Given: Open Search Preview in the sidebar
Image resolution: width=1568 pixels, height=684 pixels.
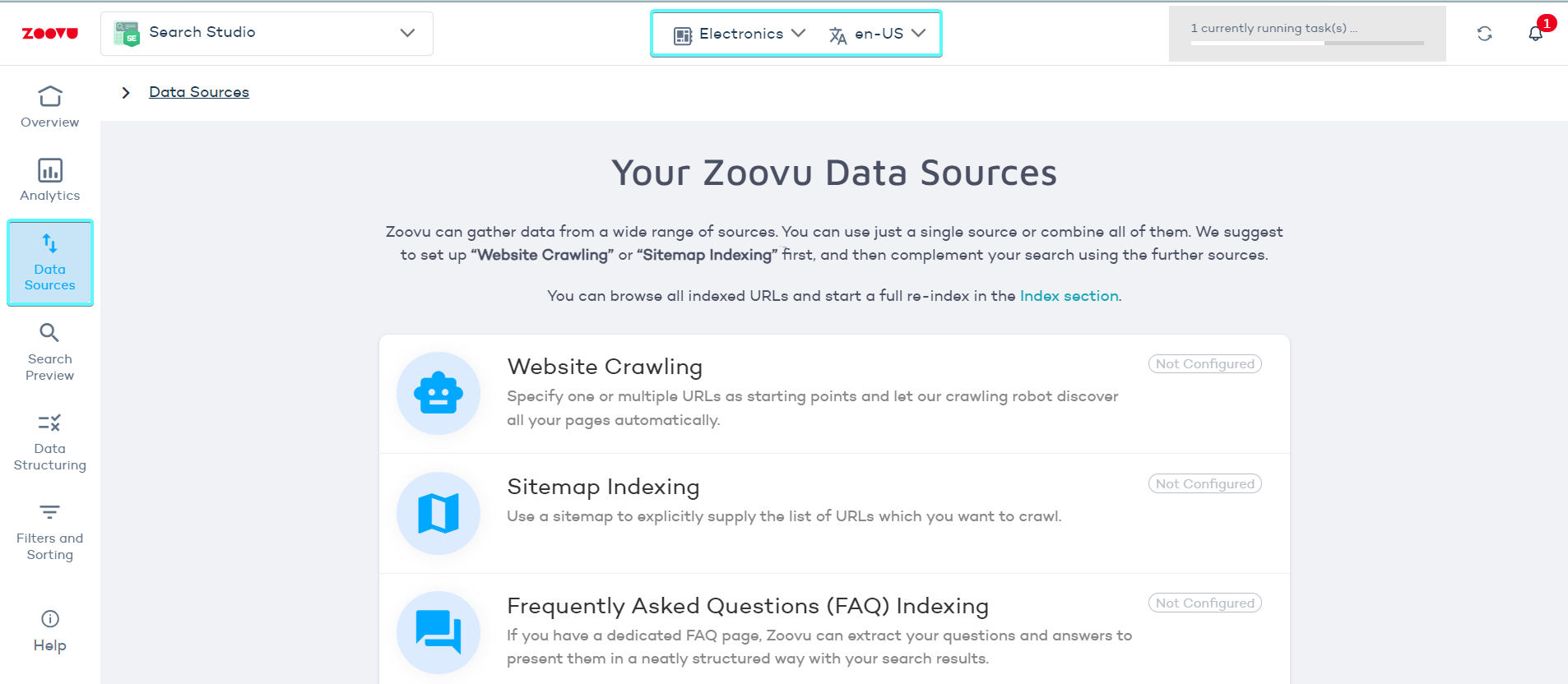Looking at the screenshot, I should coord(50,353).
